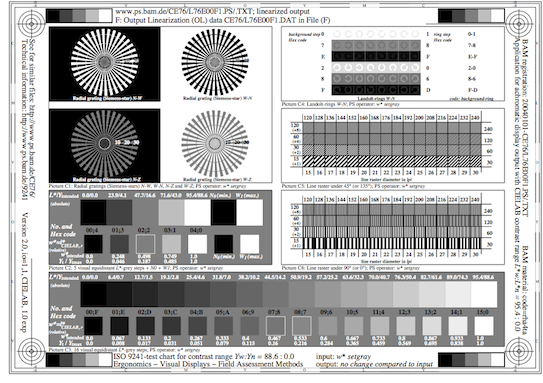Click the top-right concentric registration target
This screenshot has height=383, width=543.
pos(518,24)
